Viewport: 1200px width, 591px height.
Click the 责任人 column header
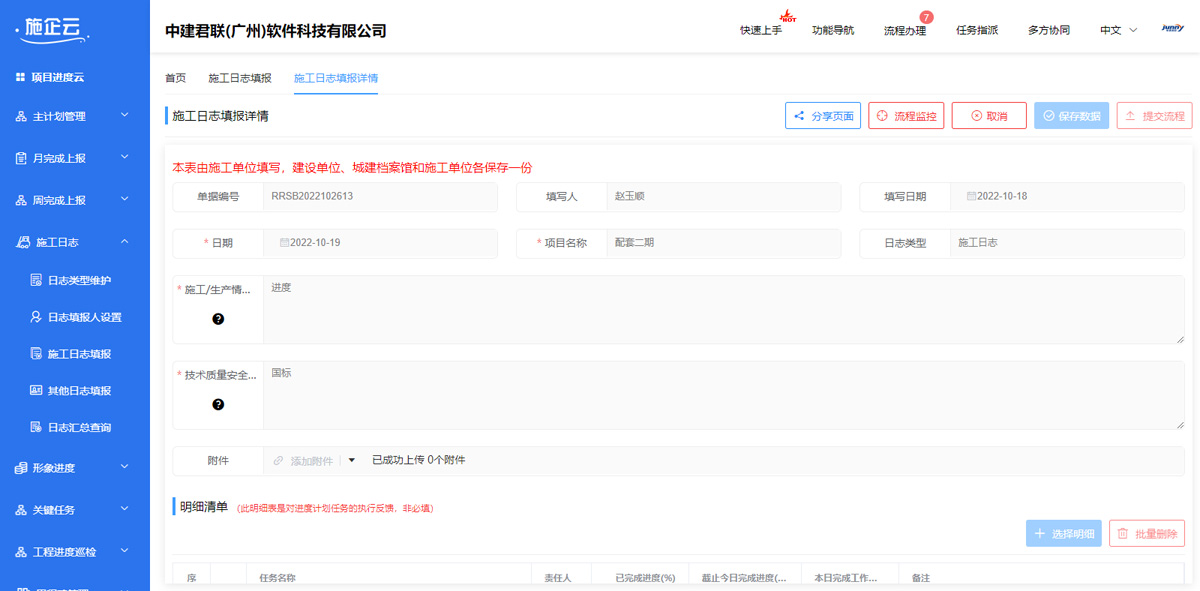coord(561,578)
